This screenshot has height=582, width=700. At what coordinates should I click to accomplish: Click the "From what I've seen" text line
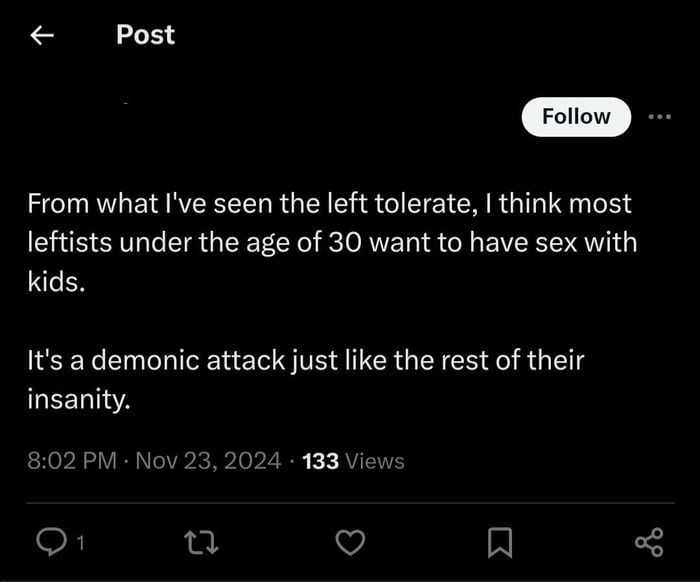[329, 204]
